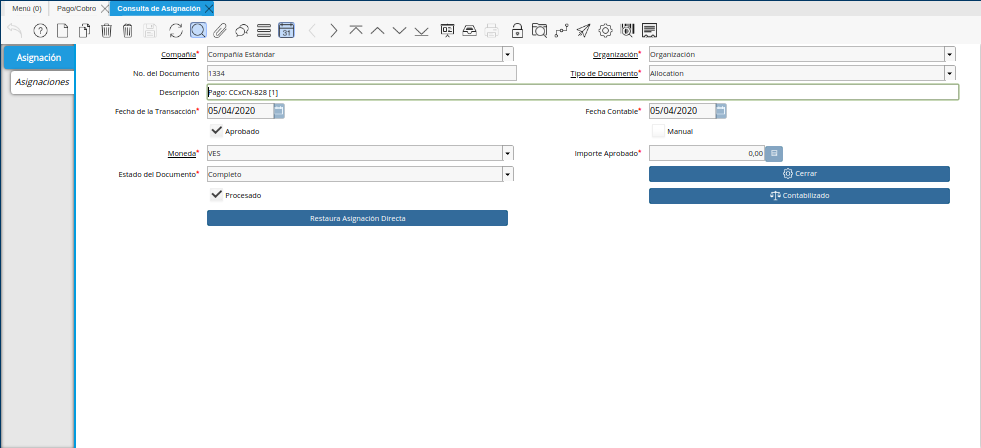981x448 pixels.
Task: Click into the Descripción text field
Action: point(582,92)
